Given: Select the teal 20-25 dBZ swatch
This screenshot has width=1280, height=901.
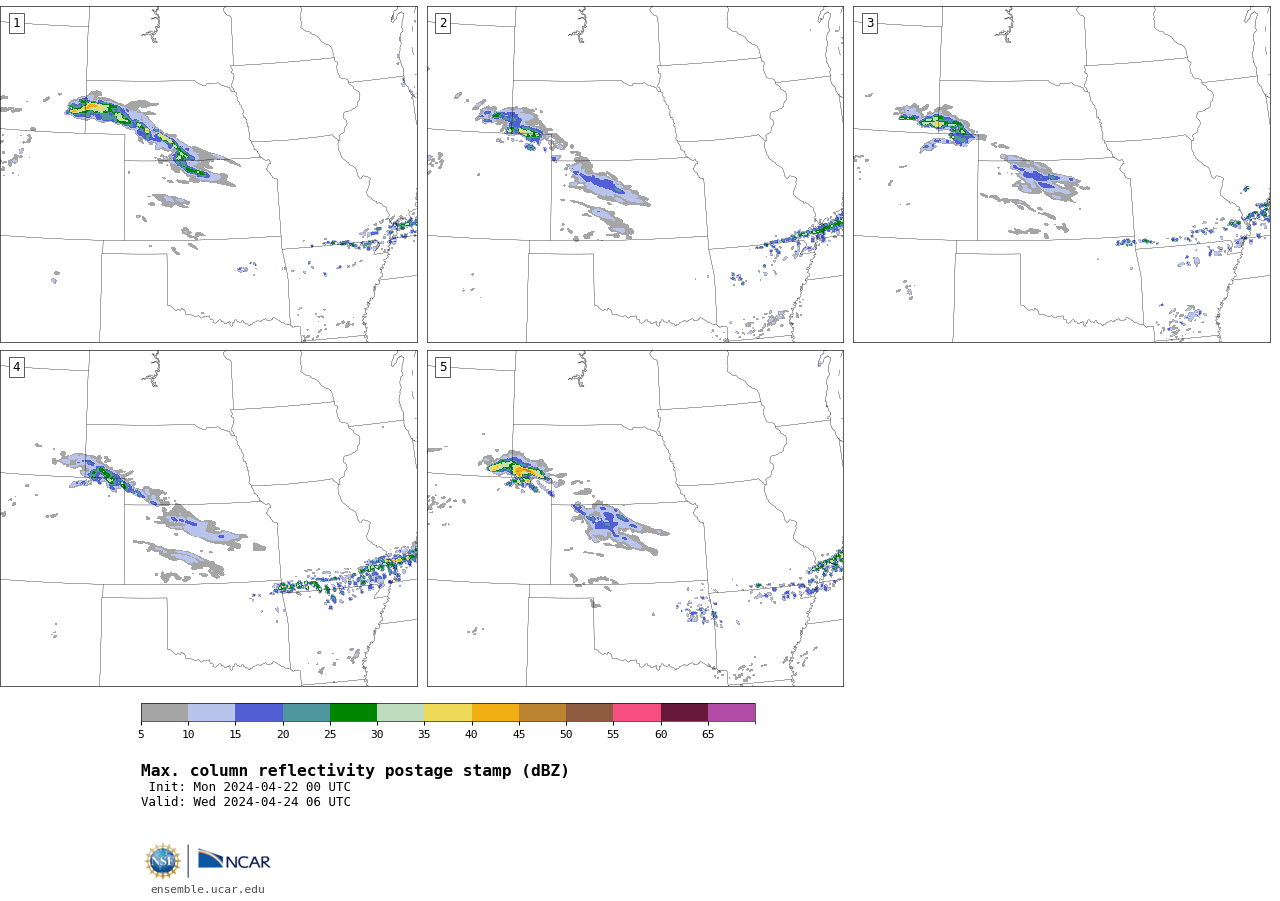Looking at the screenshot, I should pos(306,712).
